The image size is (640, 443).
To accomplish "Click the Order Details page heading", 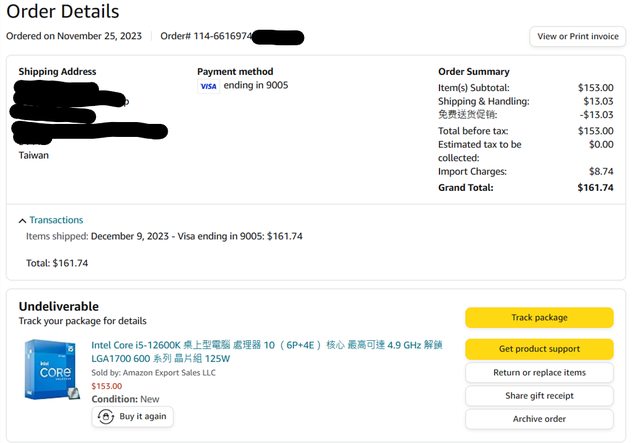I will pos(63,12).
